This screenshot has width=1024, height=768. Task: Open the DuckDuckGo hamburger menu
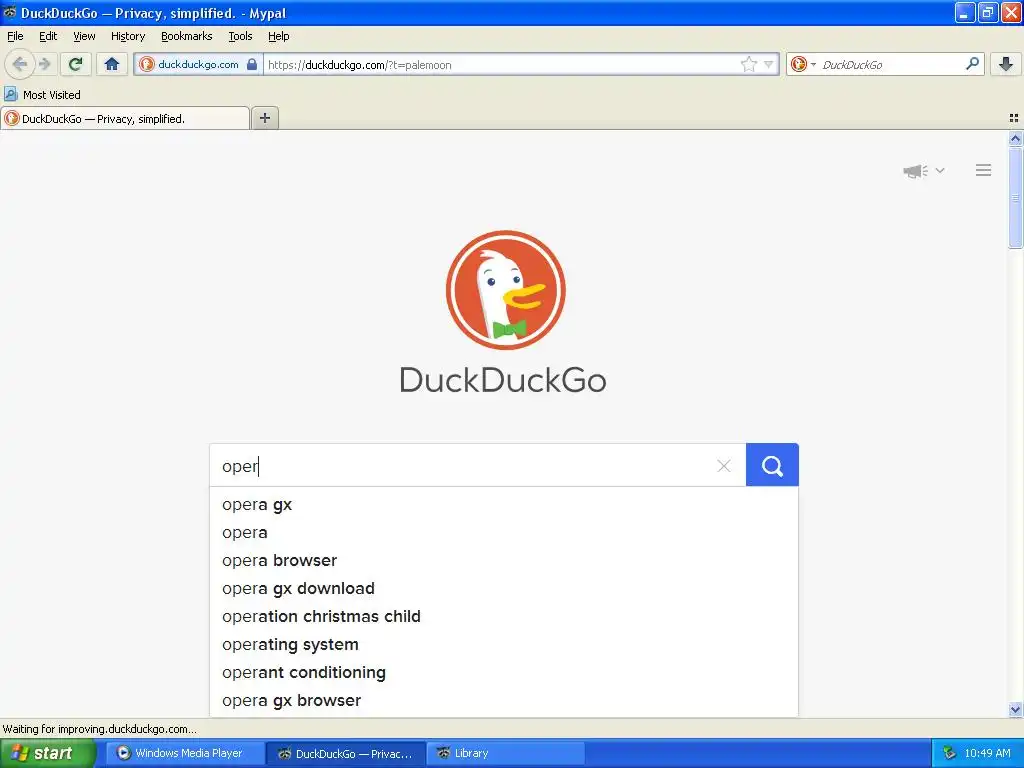[x=984, y=170]
